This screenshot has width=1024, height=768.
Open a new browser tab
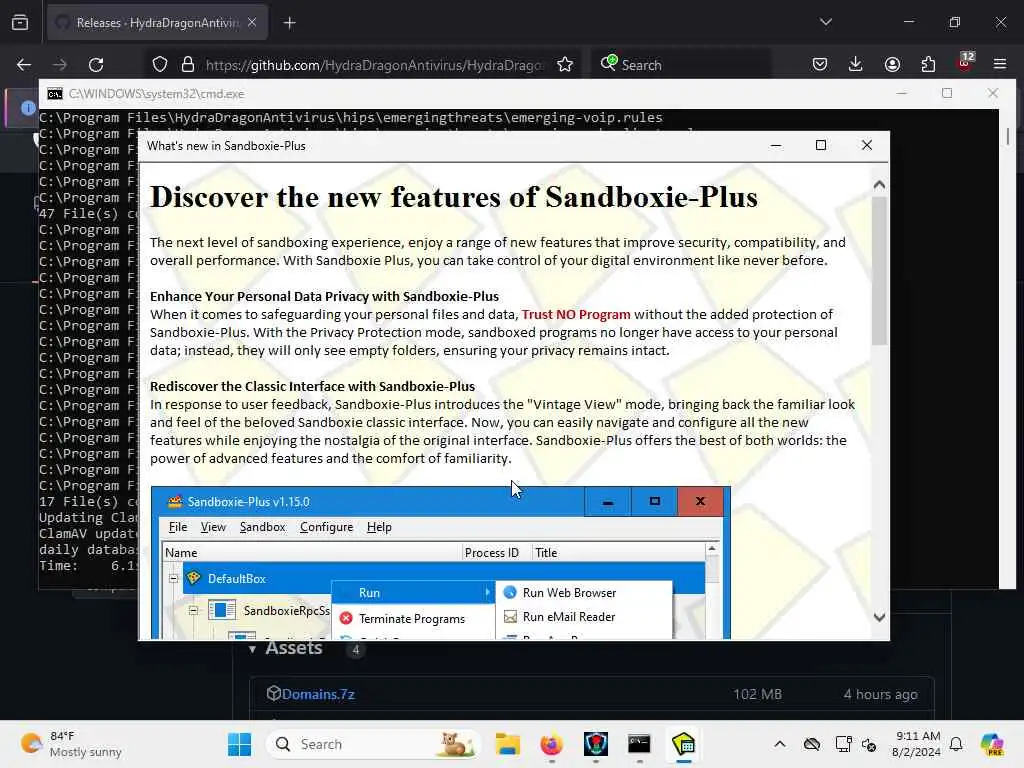pyautogui.click(x=289, y=23)
